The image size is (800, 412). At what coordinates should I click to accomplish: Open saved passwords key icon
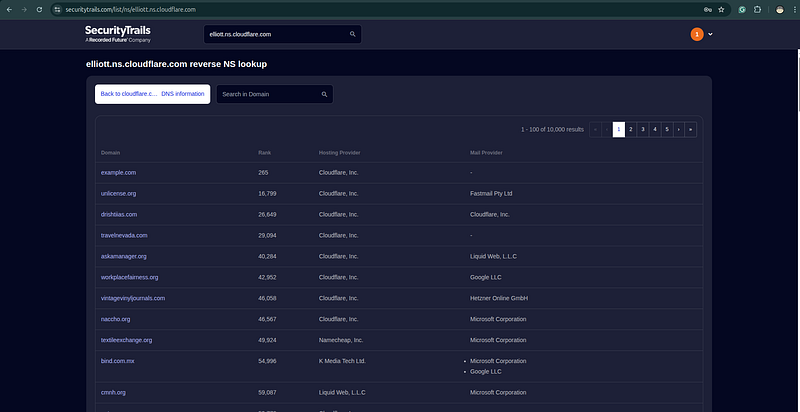708,10
